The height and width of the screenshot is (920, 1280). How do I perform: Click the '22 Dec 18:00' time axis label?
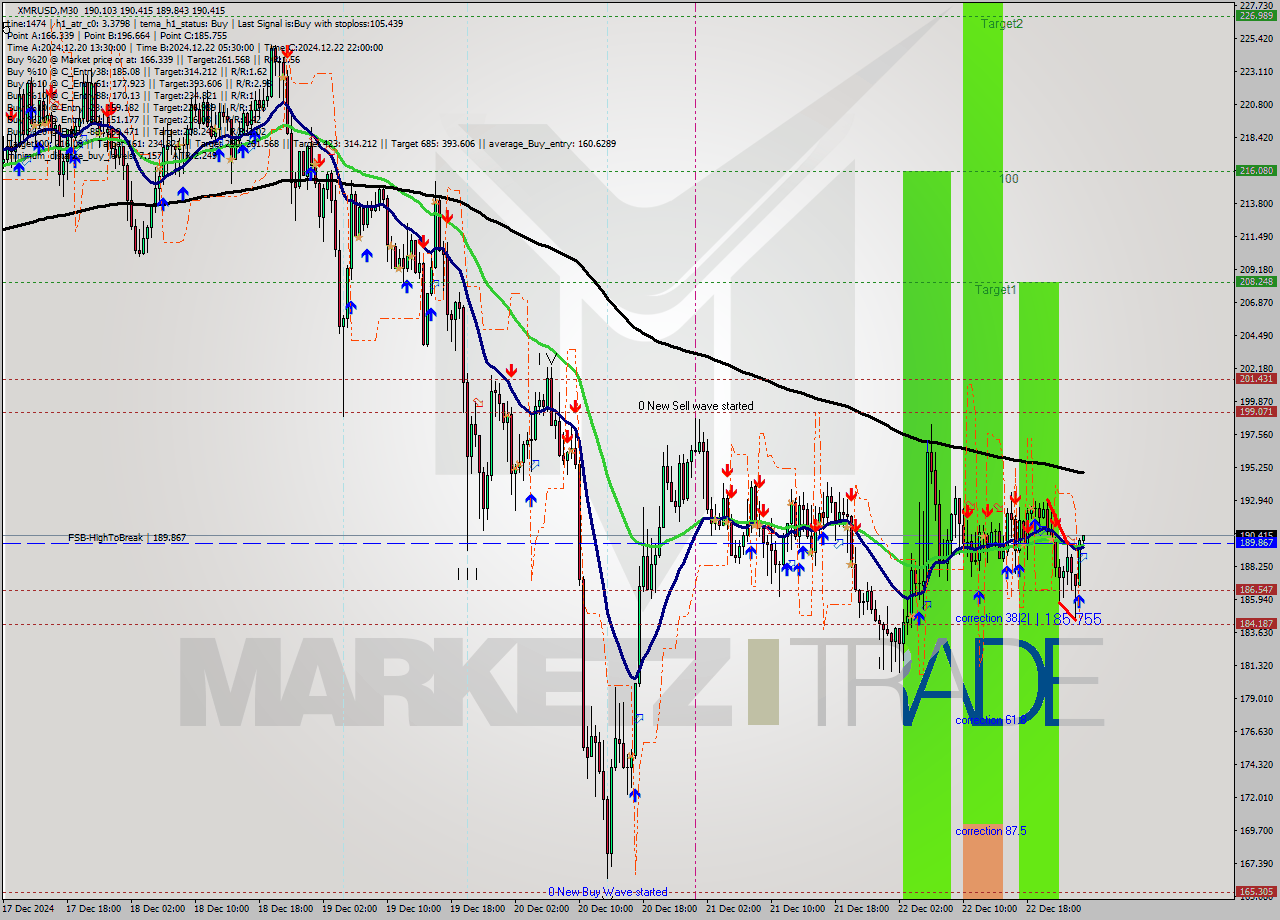tap(1055, 910)
